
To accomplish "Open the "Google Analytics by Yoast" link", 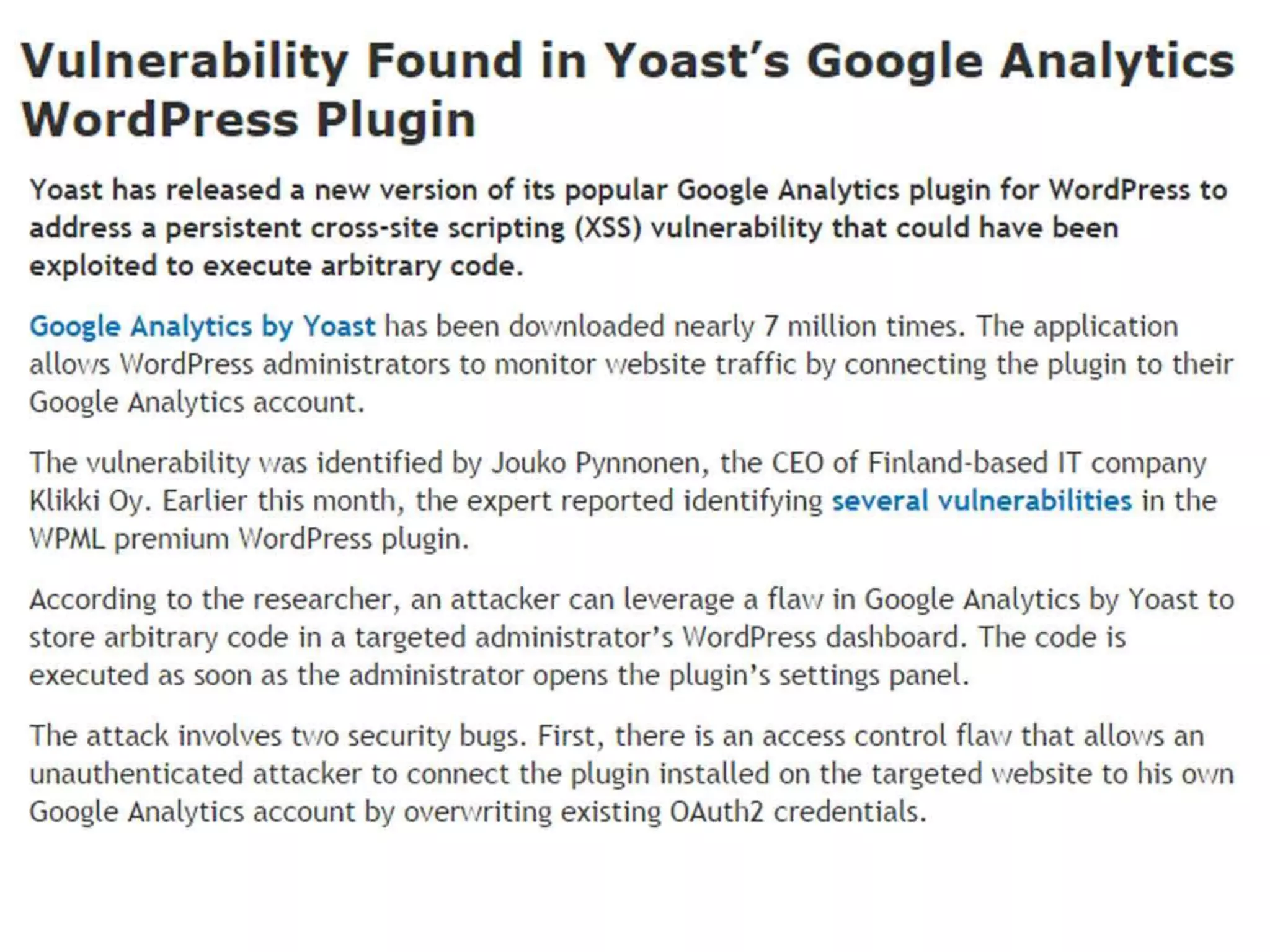I will tap(202, 327).
